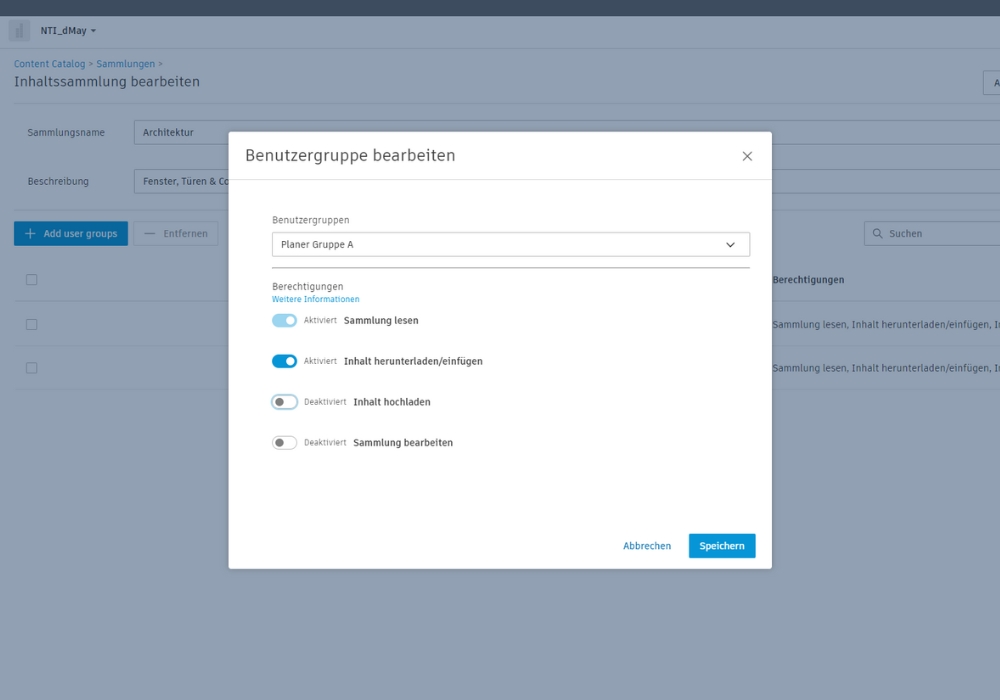Open the NTI_dMay account menu
Image resolution: width=1000 pixels, height=700 pixels.
pyautogui.click(x=68, y=31)
